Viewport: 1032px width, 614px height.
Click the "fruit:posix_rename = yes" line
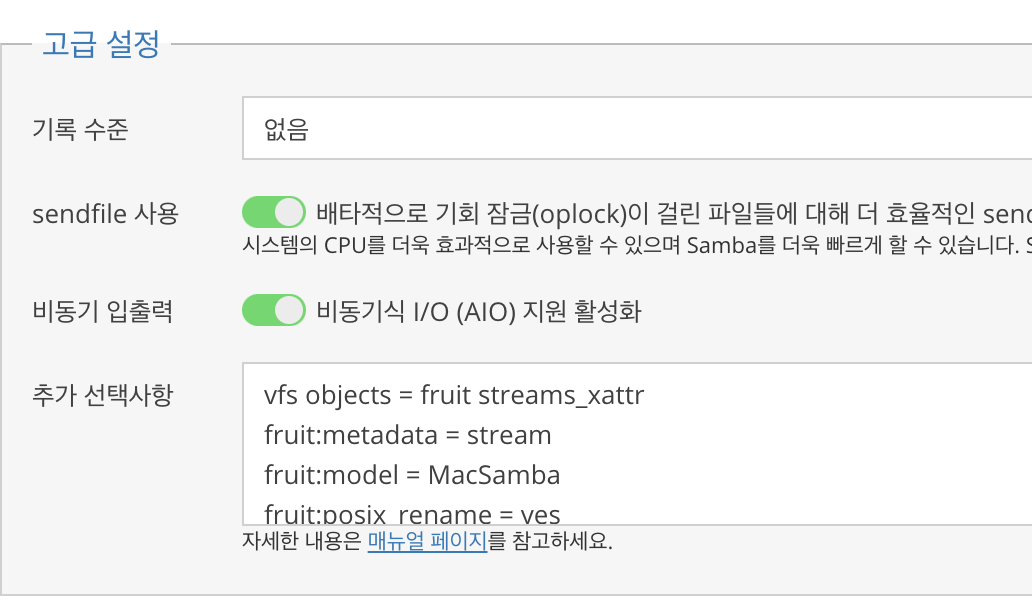click(411, 514)
